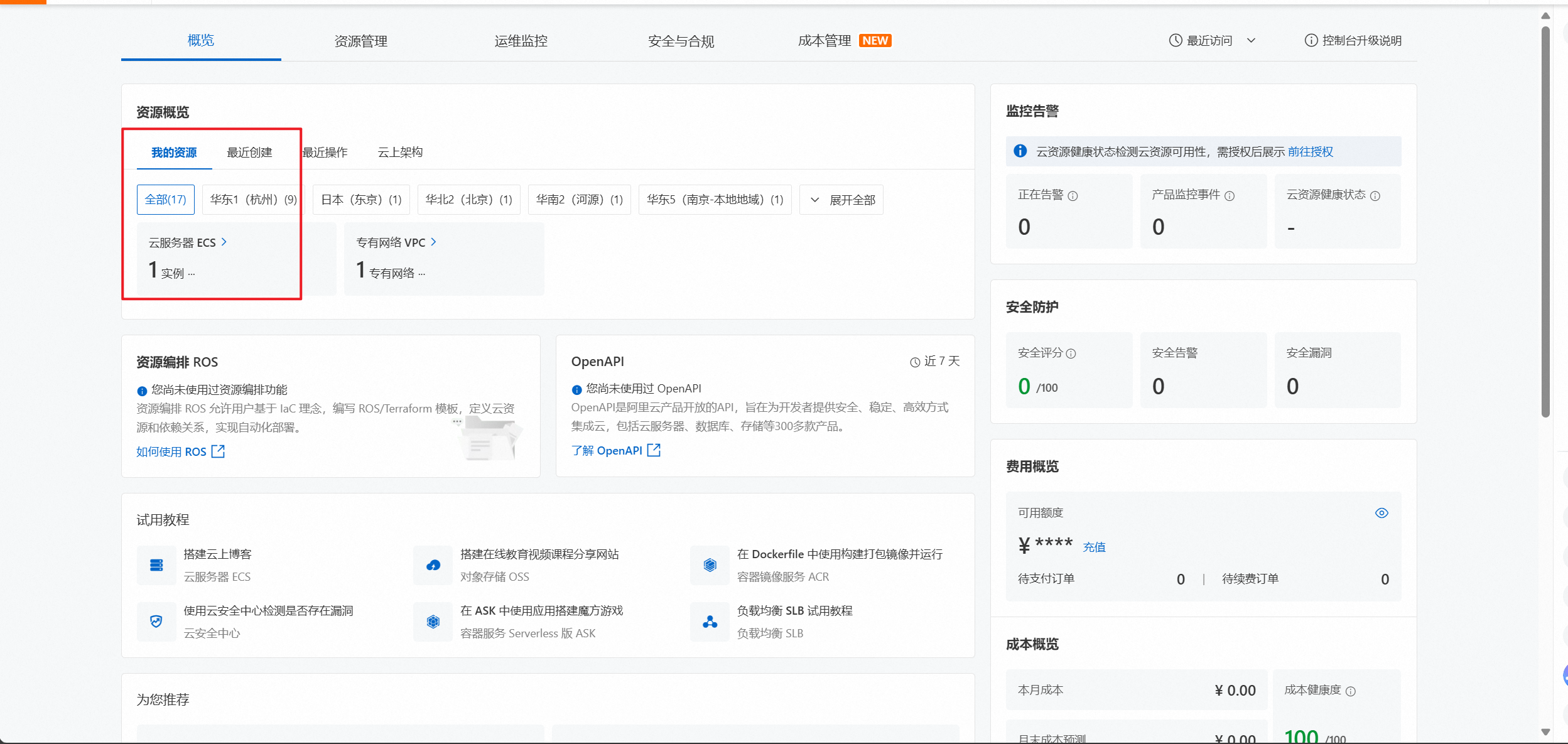Select the 云上架构 sub-tab
The height and width of the screenshot is (744, 1568).
pyautogui.click(x=400, y=153)
